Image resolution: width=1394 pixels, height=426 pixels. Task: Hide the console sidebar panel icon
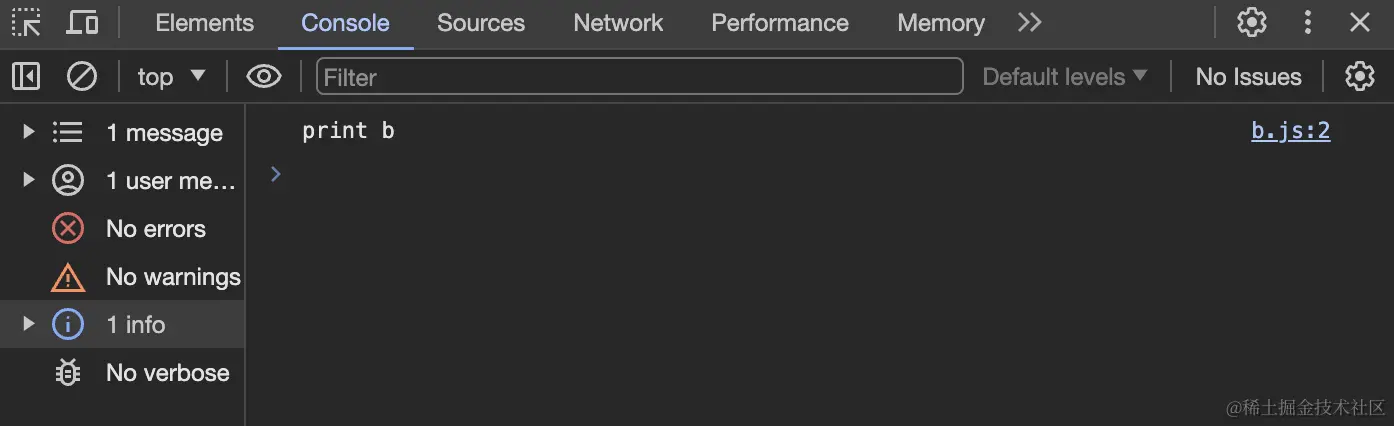(26, 76)
